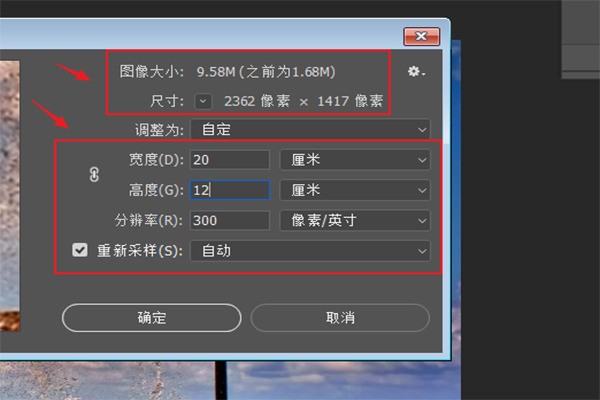
Task: Click the 图像大小 9.58M text
Action: [227, 72]
